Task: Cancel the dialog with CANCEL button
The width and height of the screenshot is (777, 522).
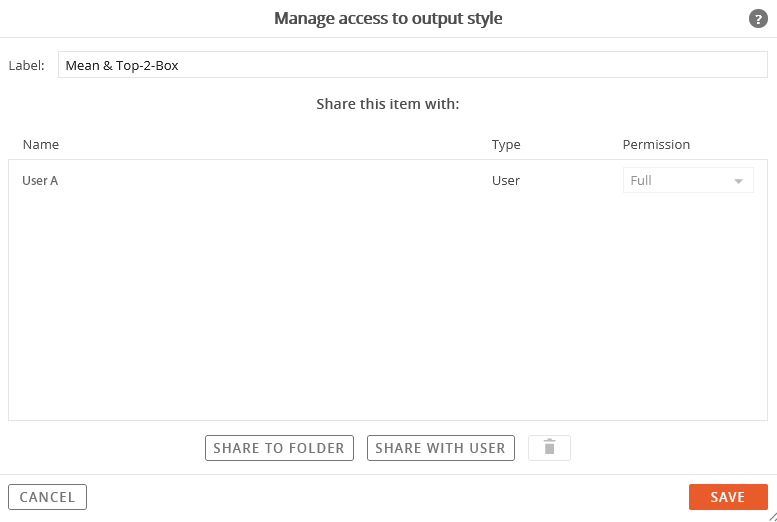Action: pos(48,497)
